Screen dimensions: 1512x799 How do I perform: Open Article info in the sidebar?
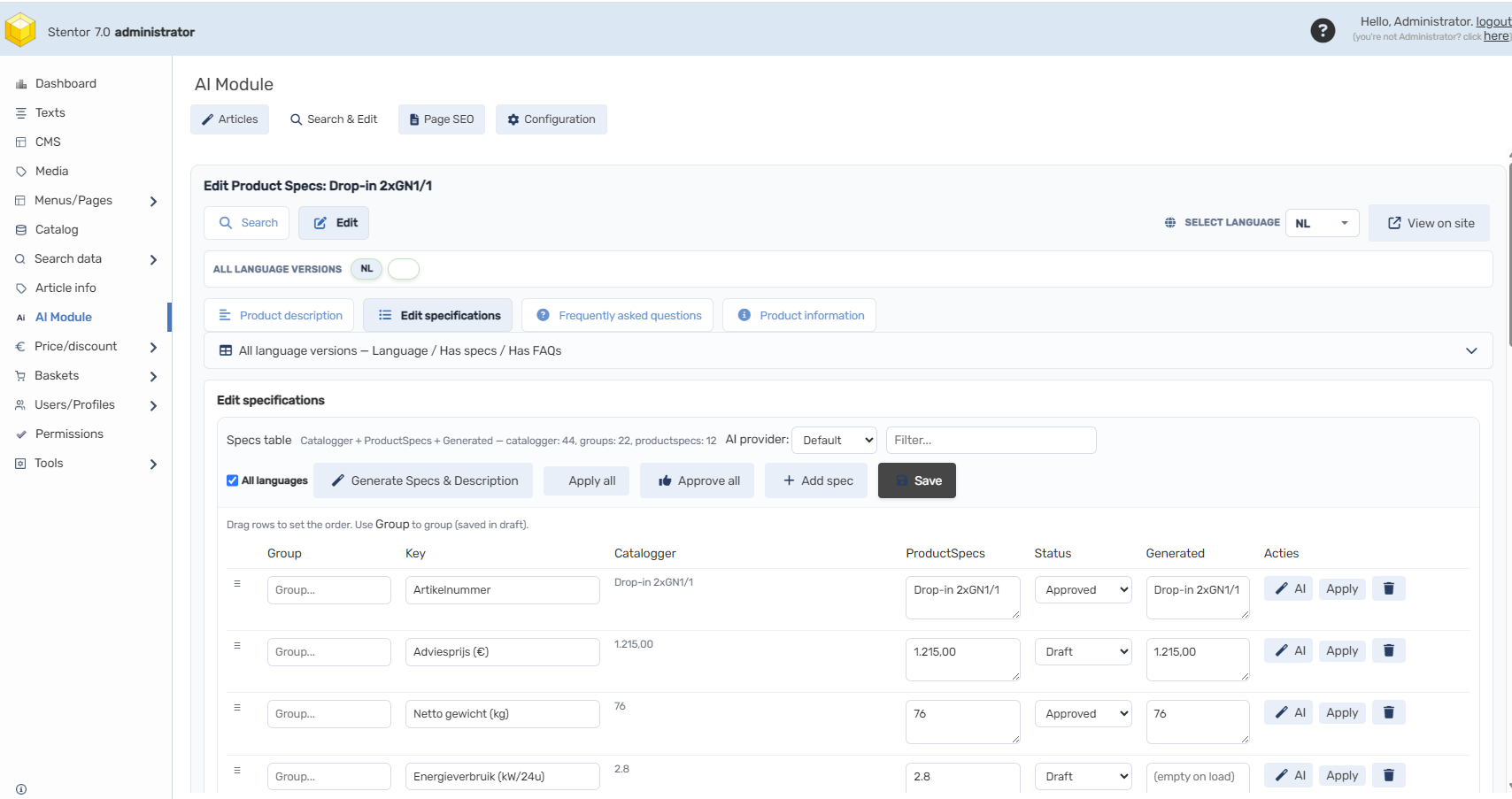tap(66, 288)
